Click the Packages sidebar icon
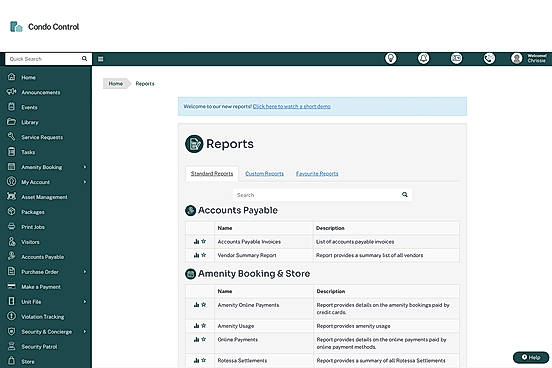 coord(12,211)
